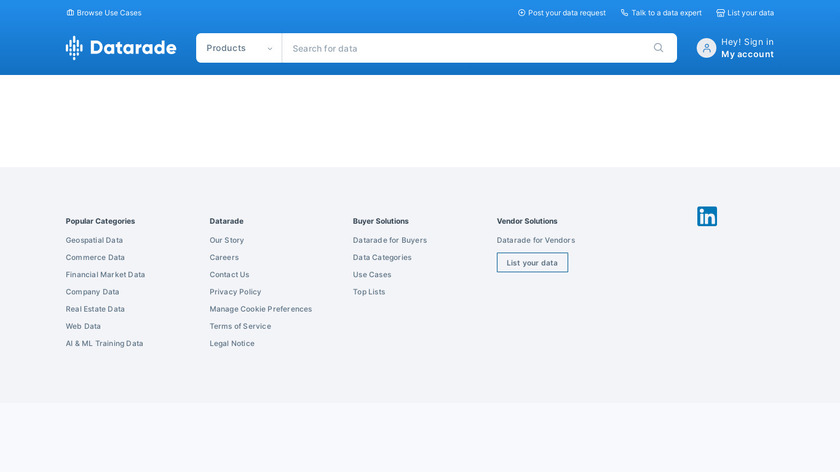Viewport: 840px width, 472px height.
Task: Expand the Products dropdown
Action: point(239,48)
